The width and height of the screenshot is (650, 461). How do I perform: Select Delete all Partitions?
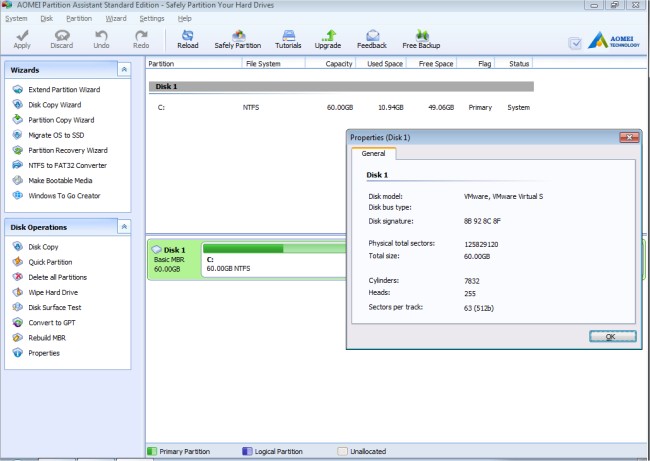58,277
